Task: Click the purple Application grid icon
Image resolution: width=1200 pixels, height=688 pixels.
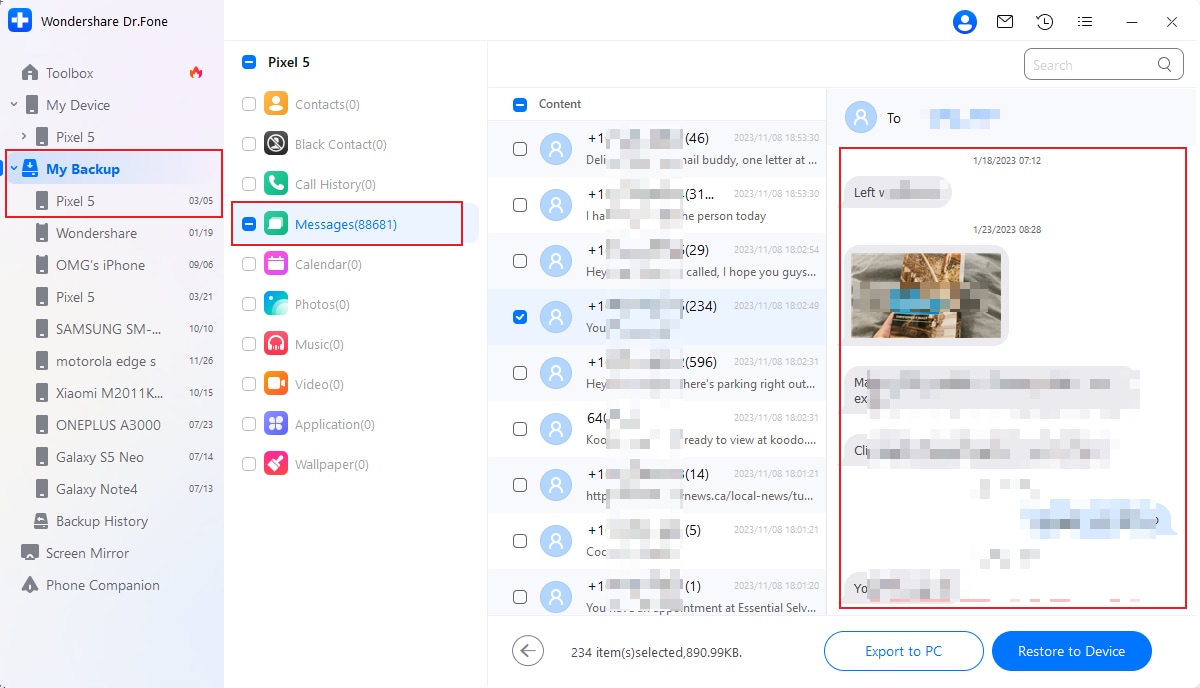Action: pos(276,424)
